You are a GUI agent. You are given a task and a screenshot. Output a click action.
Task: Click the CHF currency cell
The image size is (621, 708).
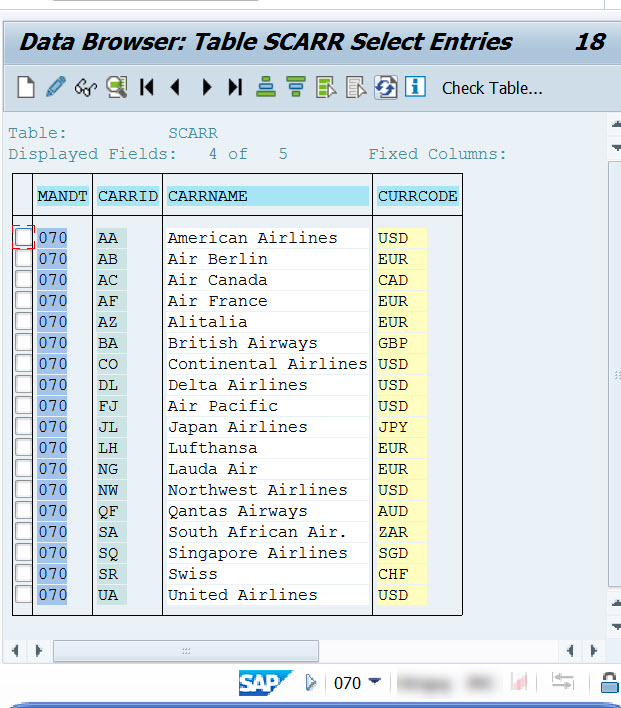point(402,574)
